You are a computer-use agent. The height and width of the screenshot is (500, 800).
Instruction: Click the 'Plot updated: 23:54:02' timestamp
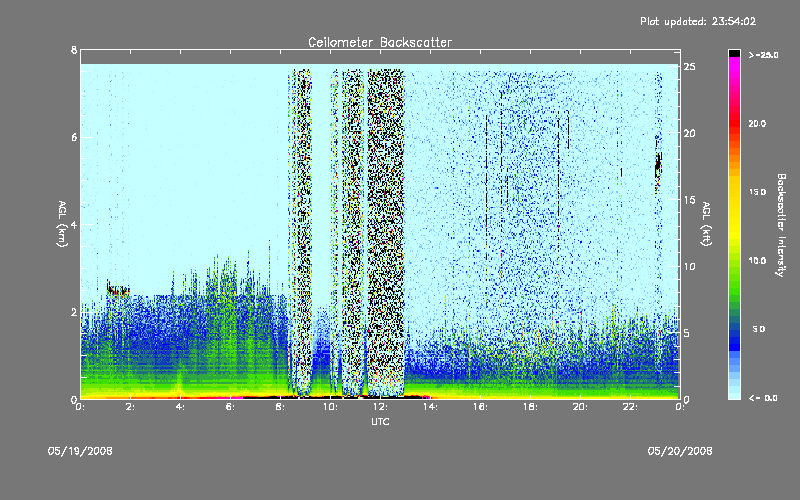[x=698, y=21]
